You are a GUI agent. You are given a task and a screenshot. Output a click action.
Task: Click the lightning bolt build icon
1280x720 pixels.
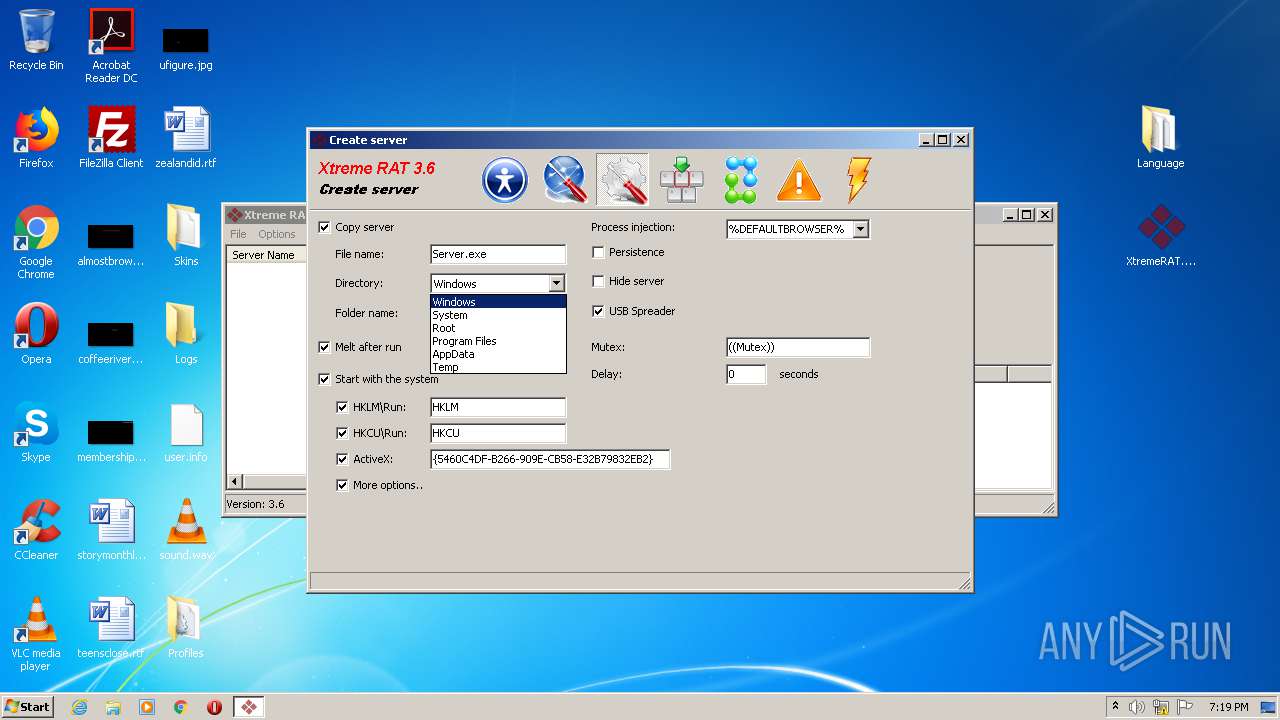[x=858, y=180]
